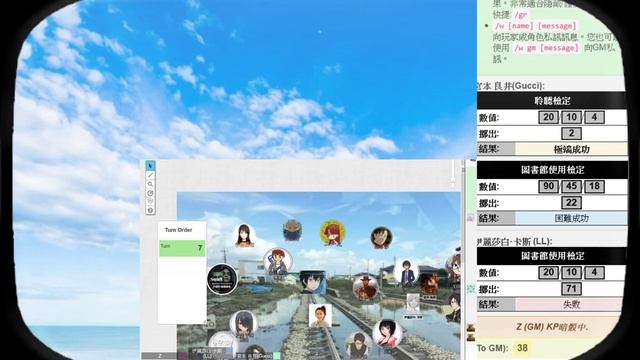Click the /gr shortcut in chat help
This screenshot has width=640, height=360.
pos(522,15)
